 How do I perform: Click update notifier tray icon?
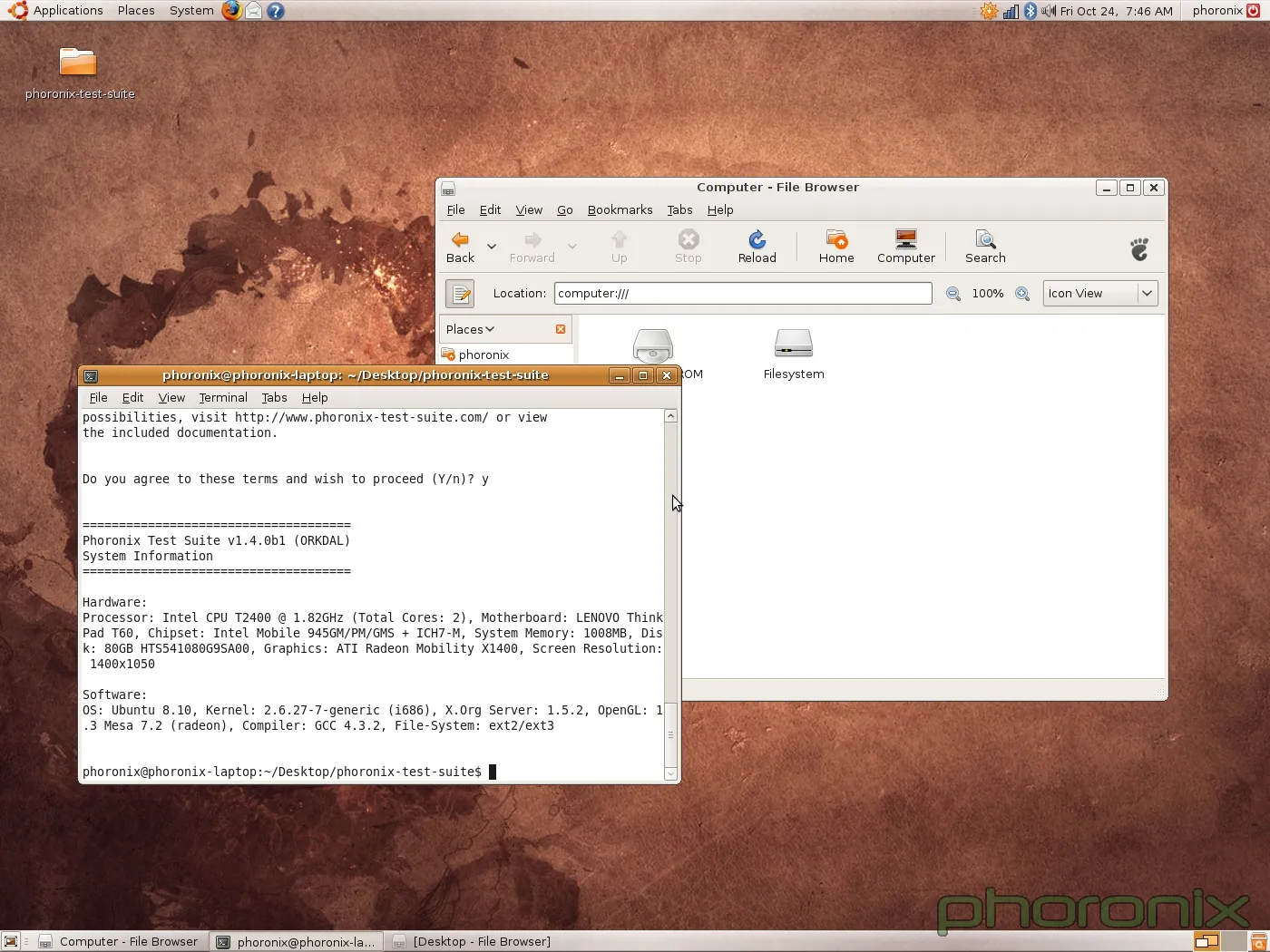point(989,11)
